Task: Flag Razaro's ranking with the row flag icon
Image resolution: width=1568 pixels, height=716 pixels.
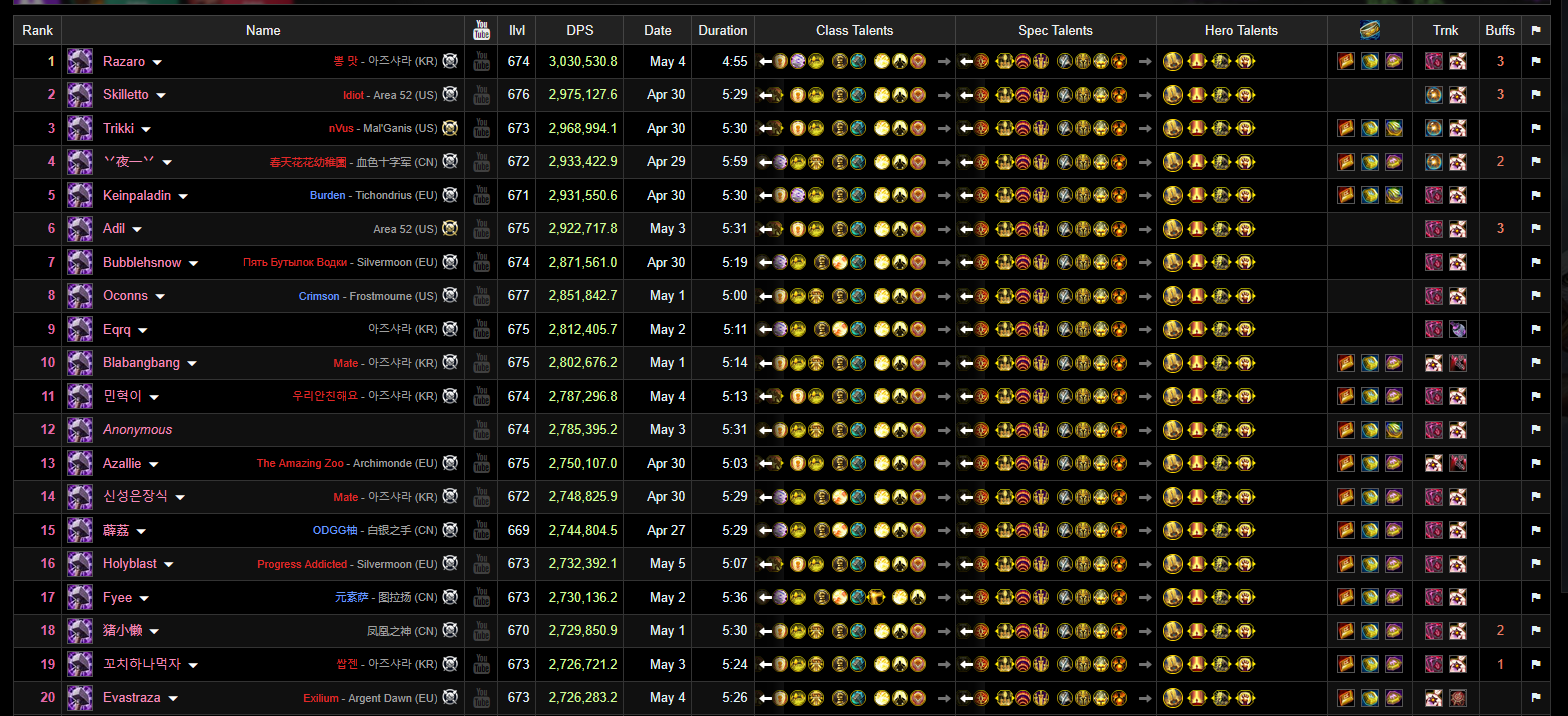Action: (1535, 61)
